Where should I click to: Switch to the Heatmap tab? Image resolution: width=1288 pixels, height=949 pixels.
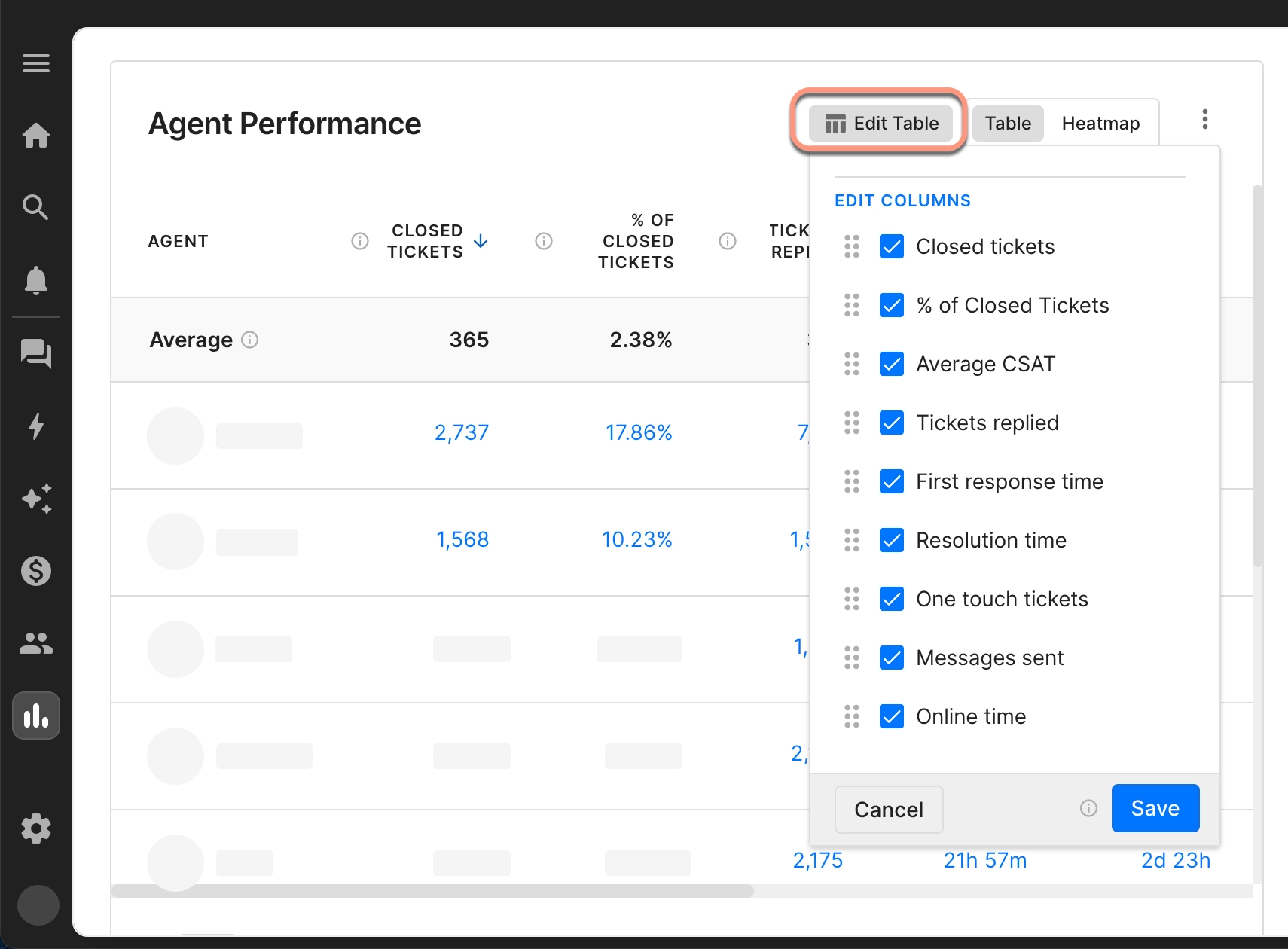(x=1101, y=123)
